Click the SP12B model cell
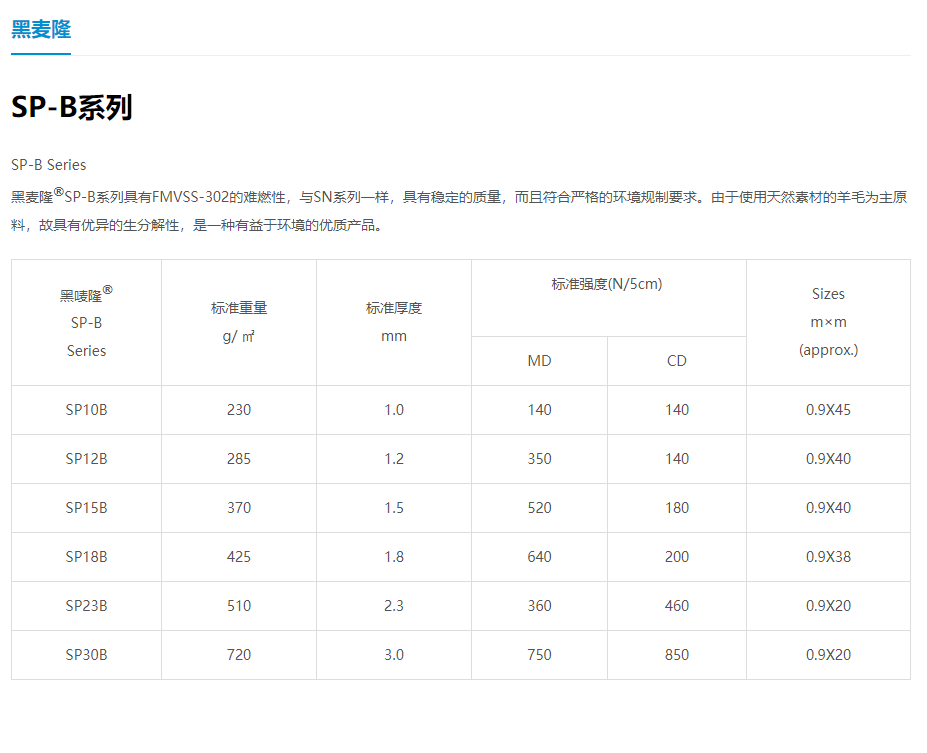927x753 pixels. tap(86, 459)
